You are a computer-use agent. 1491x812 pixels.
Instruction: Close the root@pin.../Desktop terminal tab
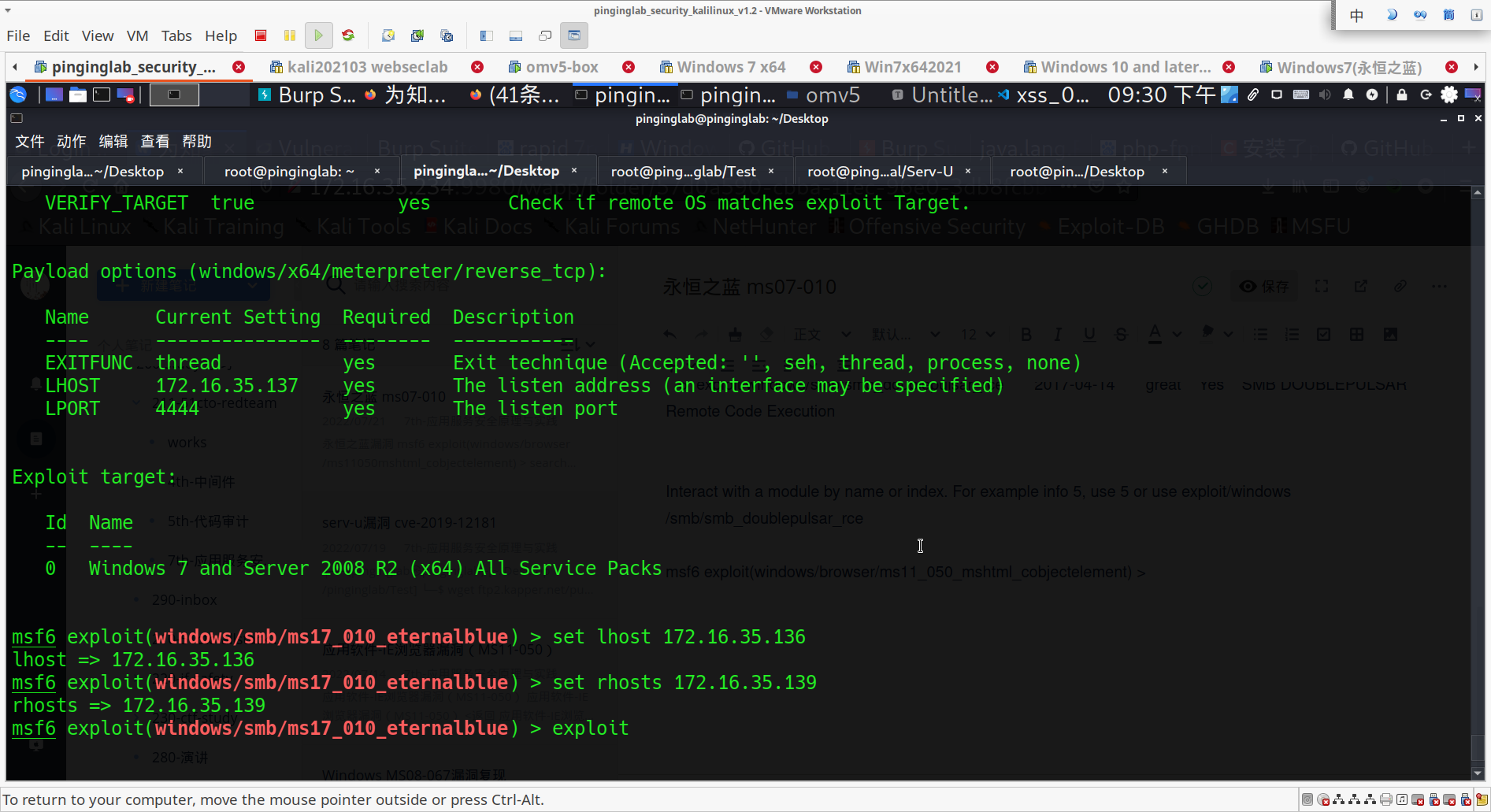1165,171
